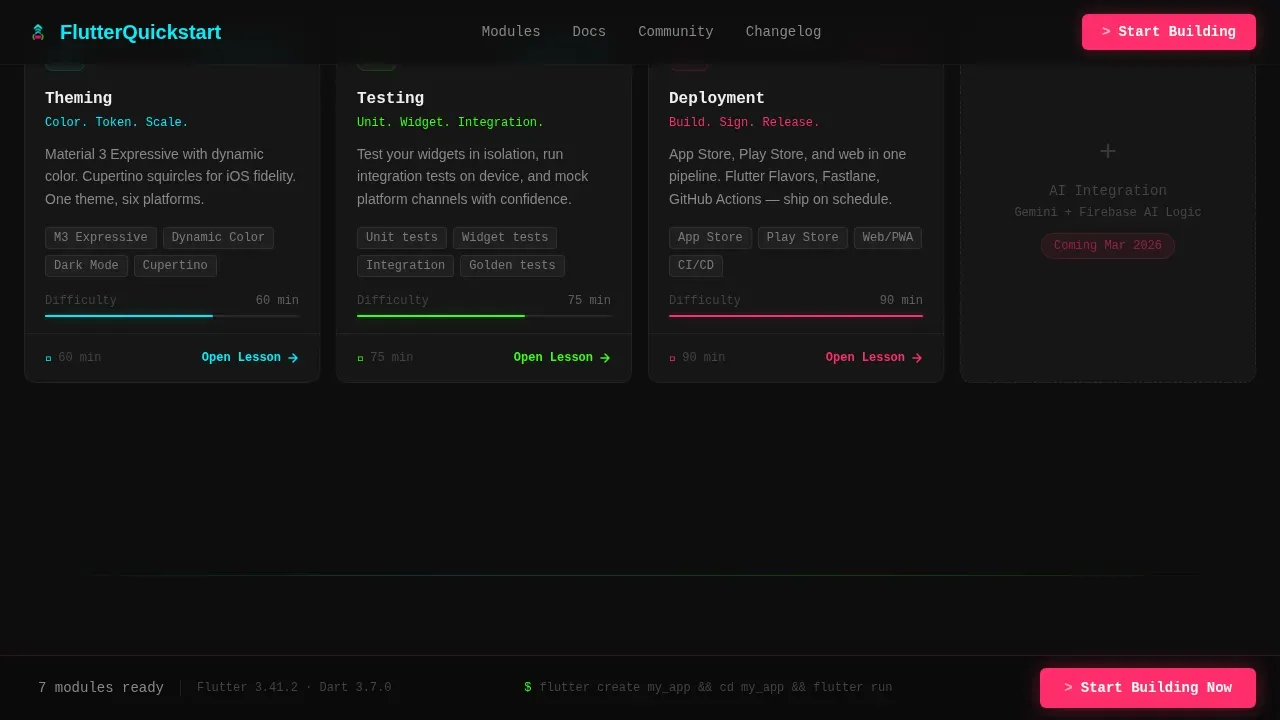Open the Theming lesson
This screenshot has width=1280, height=720.
click(x=250, y=358)
